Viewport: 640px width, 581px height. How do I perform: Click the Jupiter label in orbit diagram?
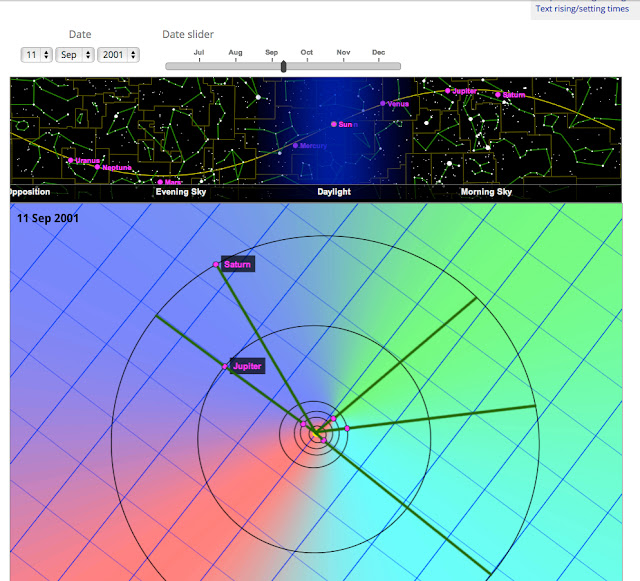point(247,366)
